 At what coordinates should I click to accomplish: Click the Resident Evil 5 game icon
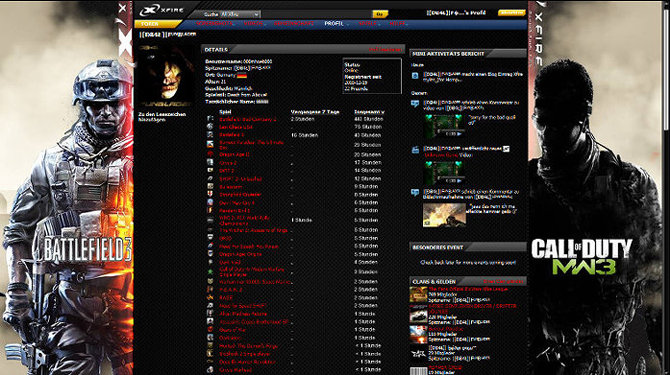point(210,210)
